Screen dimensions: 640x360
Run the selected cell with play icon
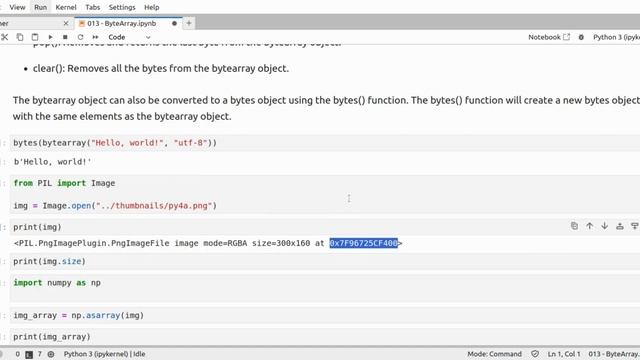point(50,37)
